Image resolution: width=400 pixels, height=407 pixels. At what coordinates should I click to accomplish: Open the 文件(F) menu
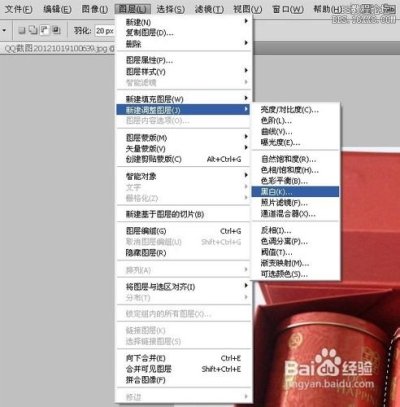coord(19,9)
